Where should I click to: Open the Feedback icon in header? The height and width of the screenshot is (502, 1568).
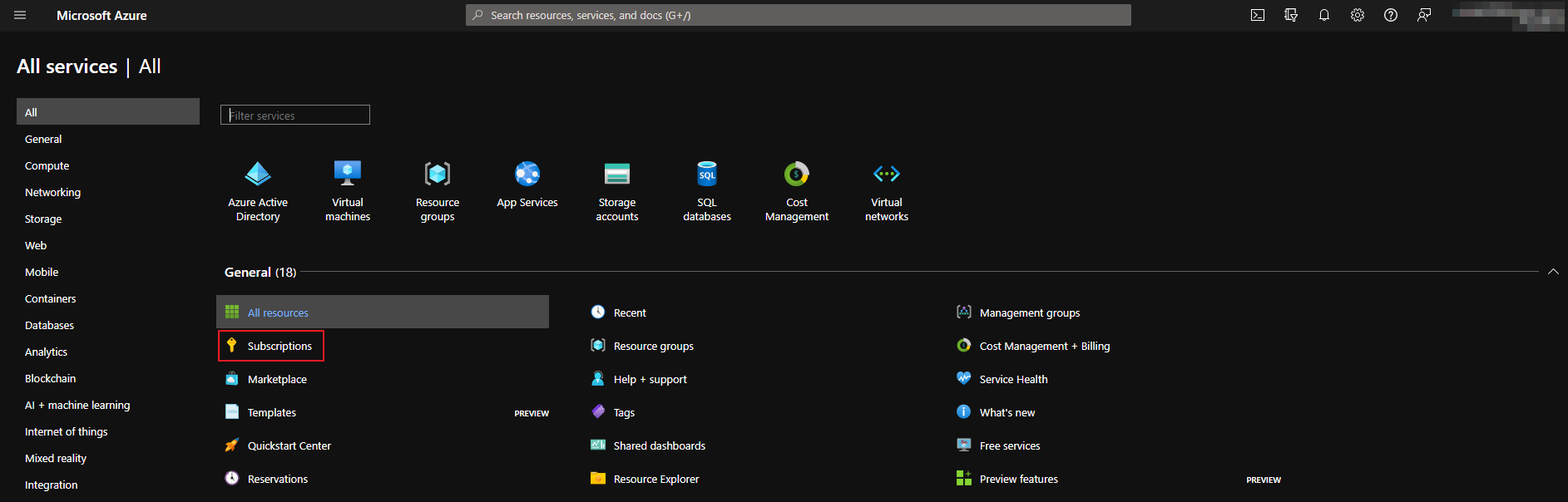coord(1424,15)
